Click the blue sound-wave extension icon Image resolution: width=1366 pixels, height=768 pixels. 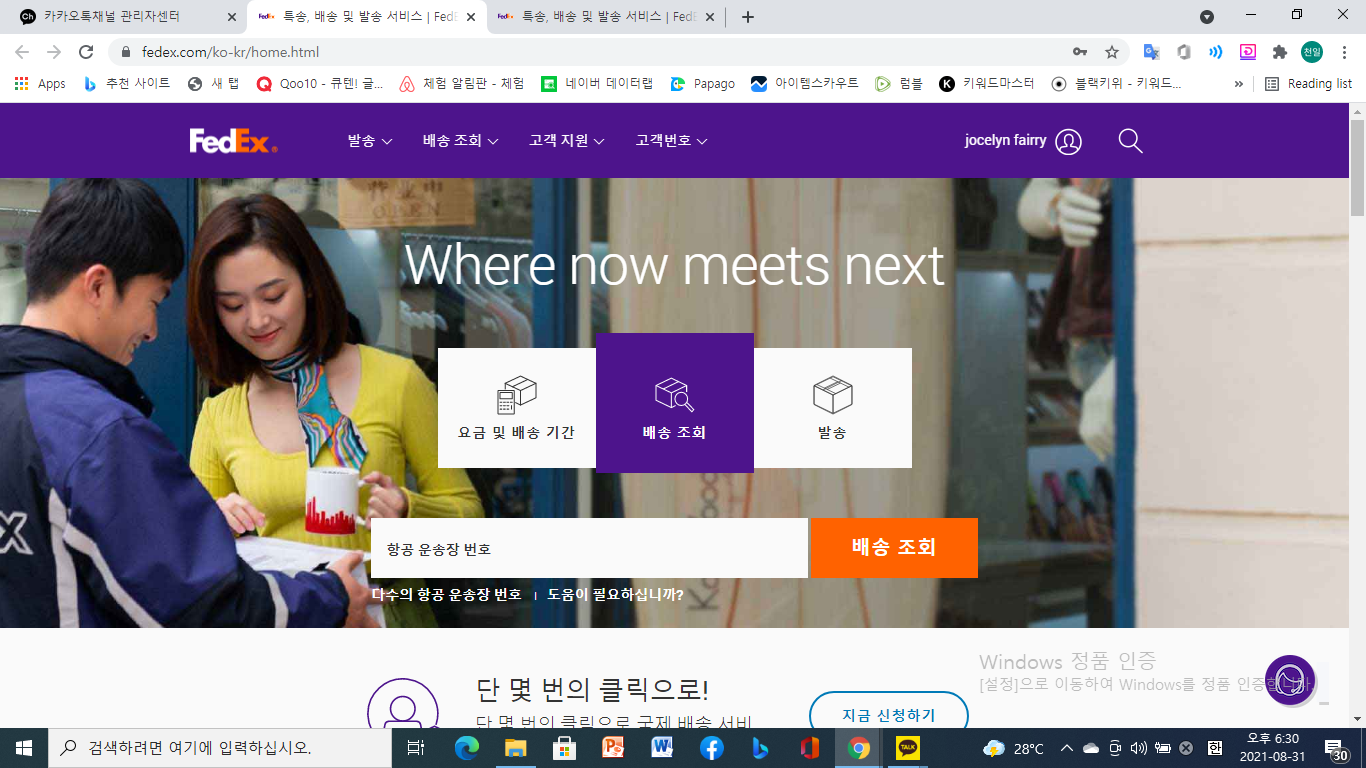pyautogui.click(x=1215, y=52)
